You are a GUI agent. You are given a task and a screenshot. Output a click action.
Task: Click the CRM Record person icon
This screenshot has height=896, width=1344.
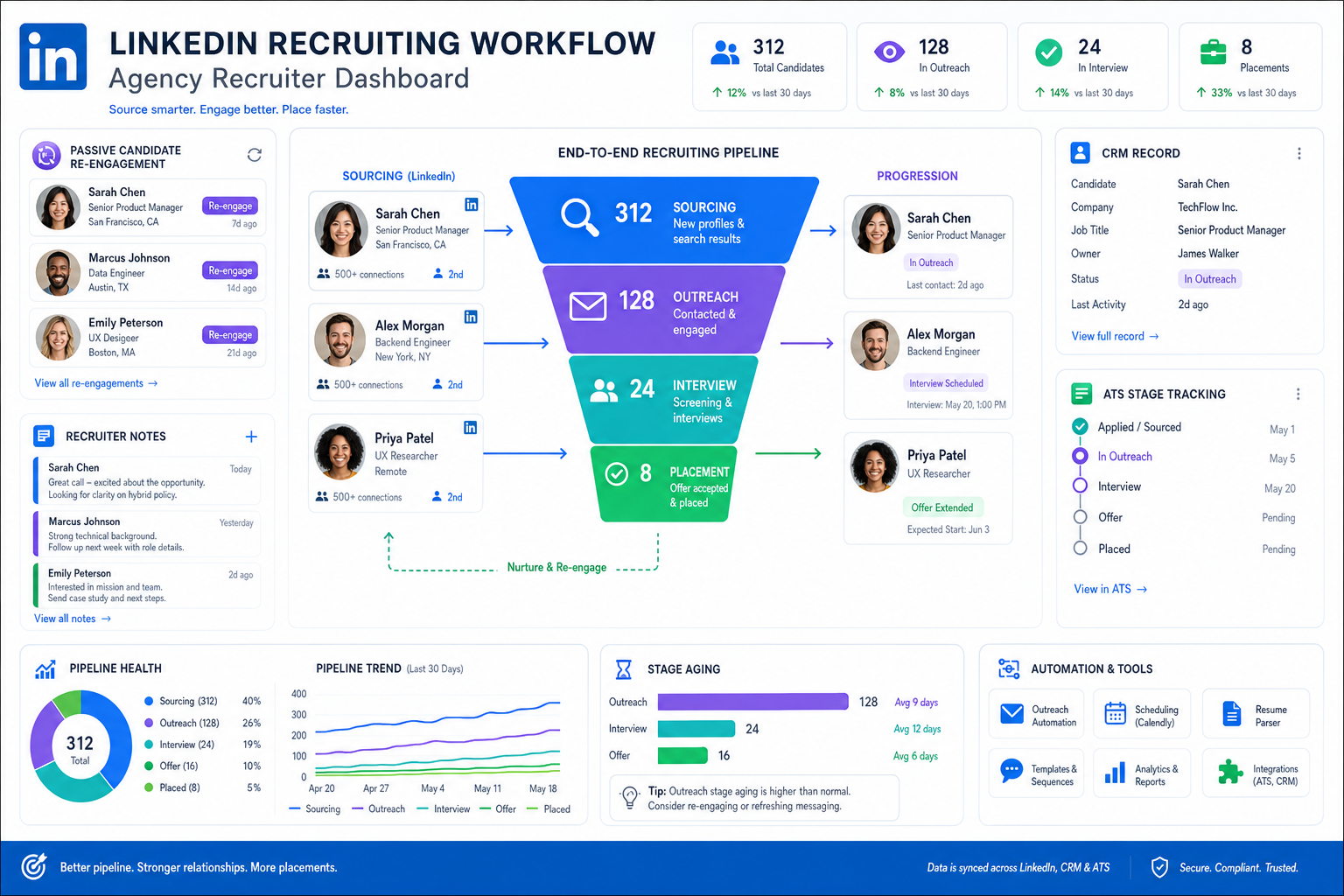(x=1081, y=153)
